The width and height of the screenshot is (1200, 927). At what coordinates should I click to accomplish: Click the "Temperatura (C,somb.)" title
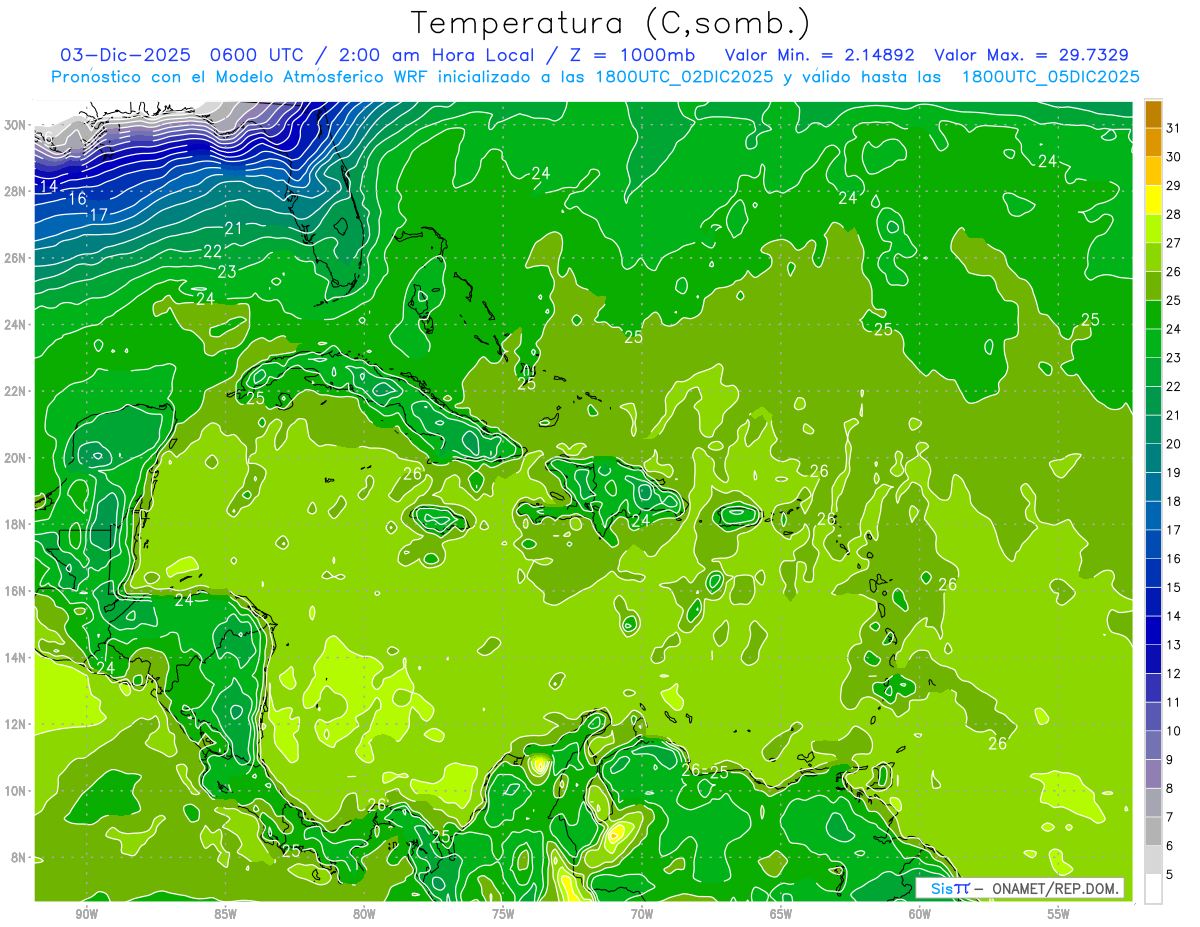[611, 23]
